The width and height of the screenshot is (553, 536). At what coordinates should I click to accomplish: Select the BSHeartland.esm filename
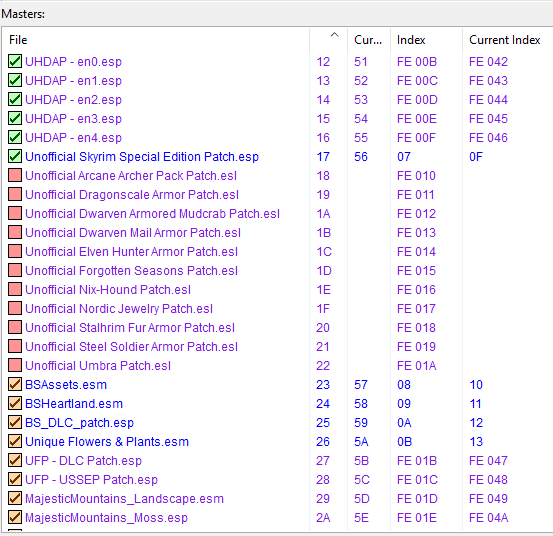pos(74,404)
